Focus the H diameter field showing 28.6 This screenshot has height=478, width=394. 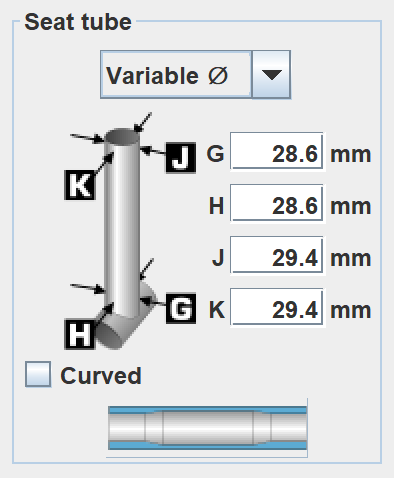tap(277, 203)
